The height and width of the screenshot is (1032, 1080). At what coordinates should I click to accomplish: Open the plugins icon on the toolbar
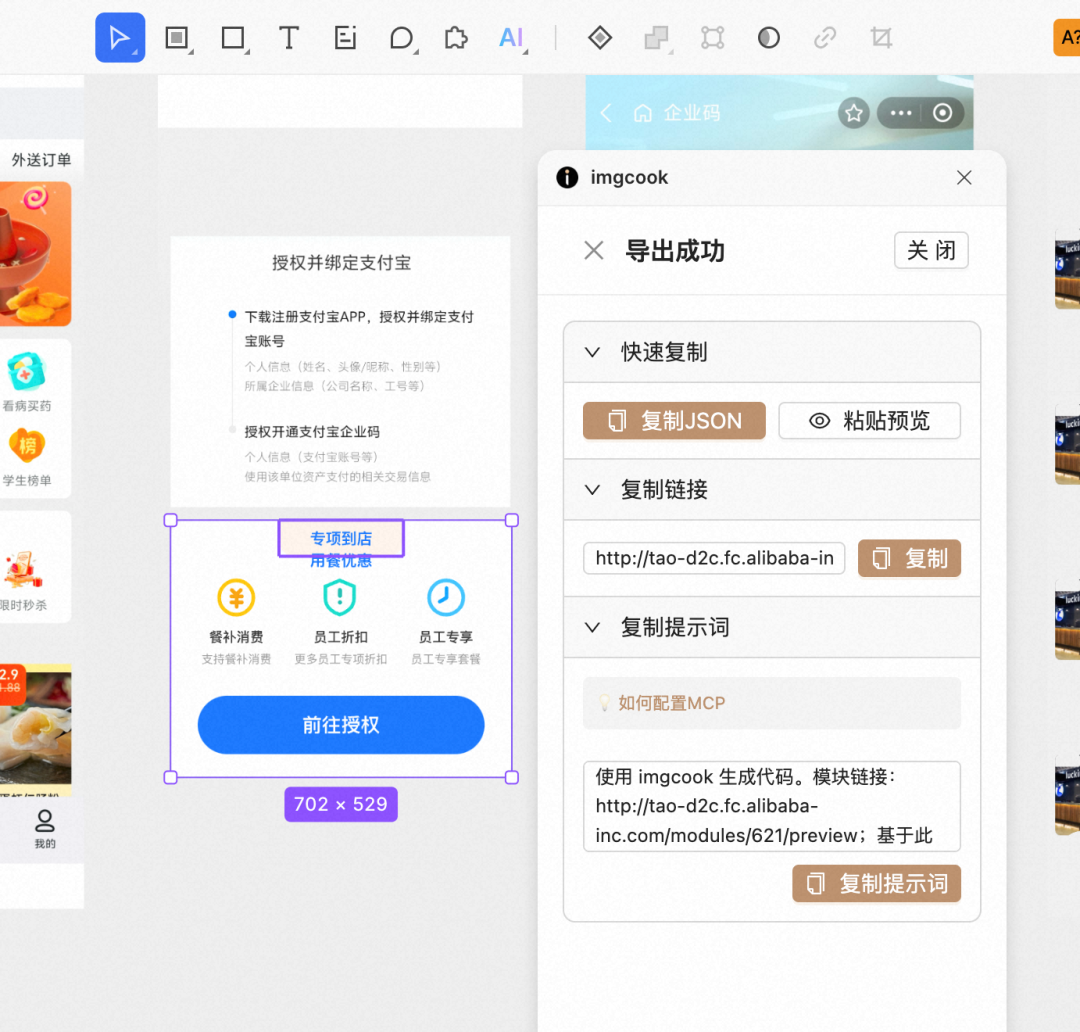(454, 38)
